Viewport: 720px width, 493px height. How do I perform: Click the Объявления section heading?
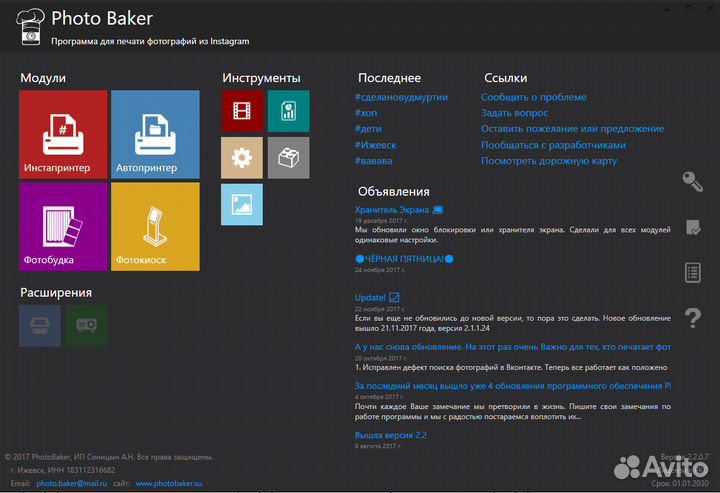tap(394, 191)
